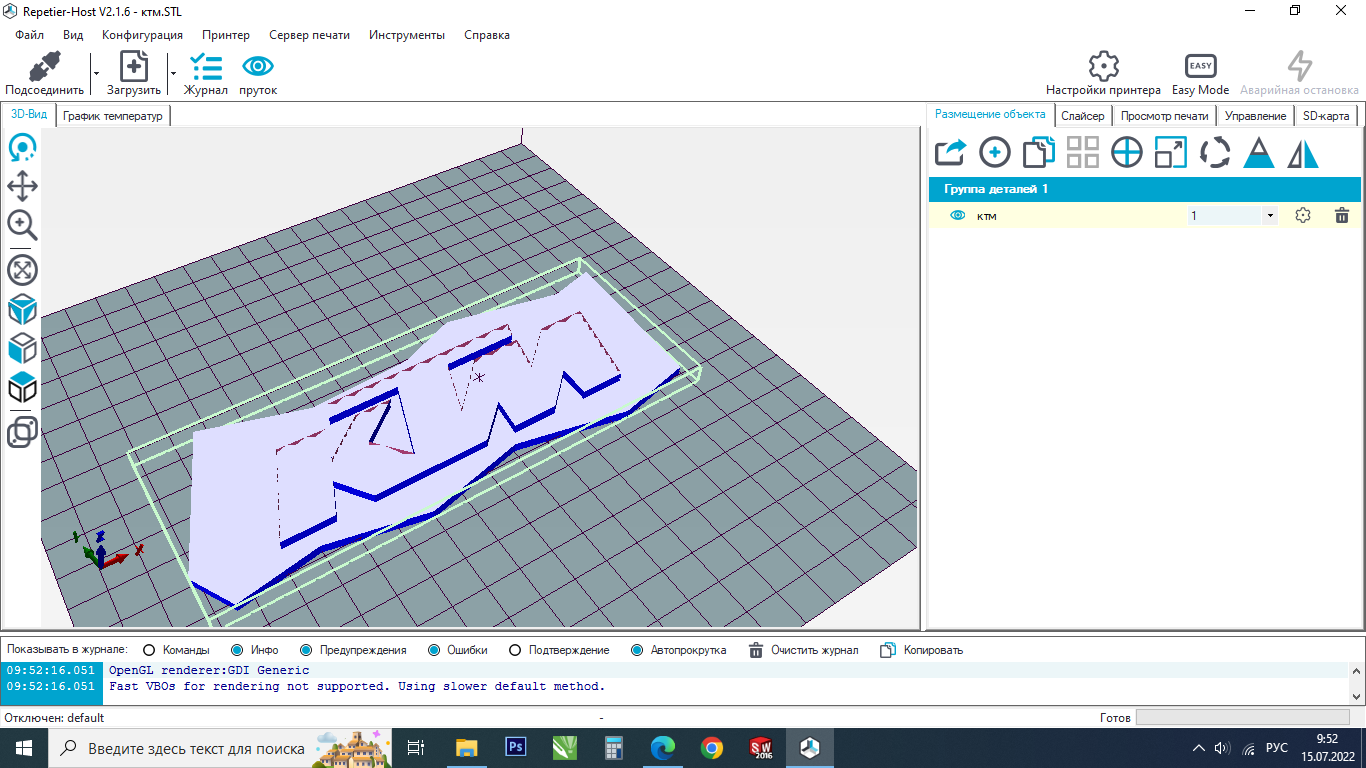The width and height of the screenshot is (1366, 768).
Task: Click the Rotate view tool icon
Action: click(x=22, y=148)
